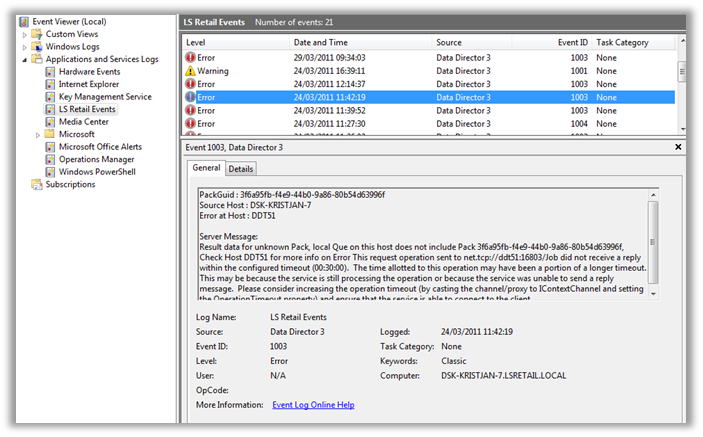The height and width of the screenshot is (437, 703).
Task: Switch to the Details tab
Action: tap(242, 169)
